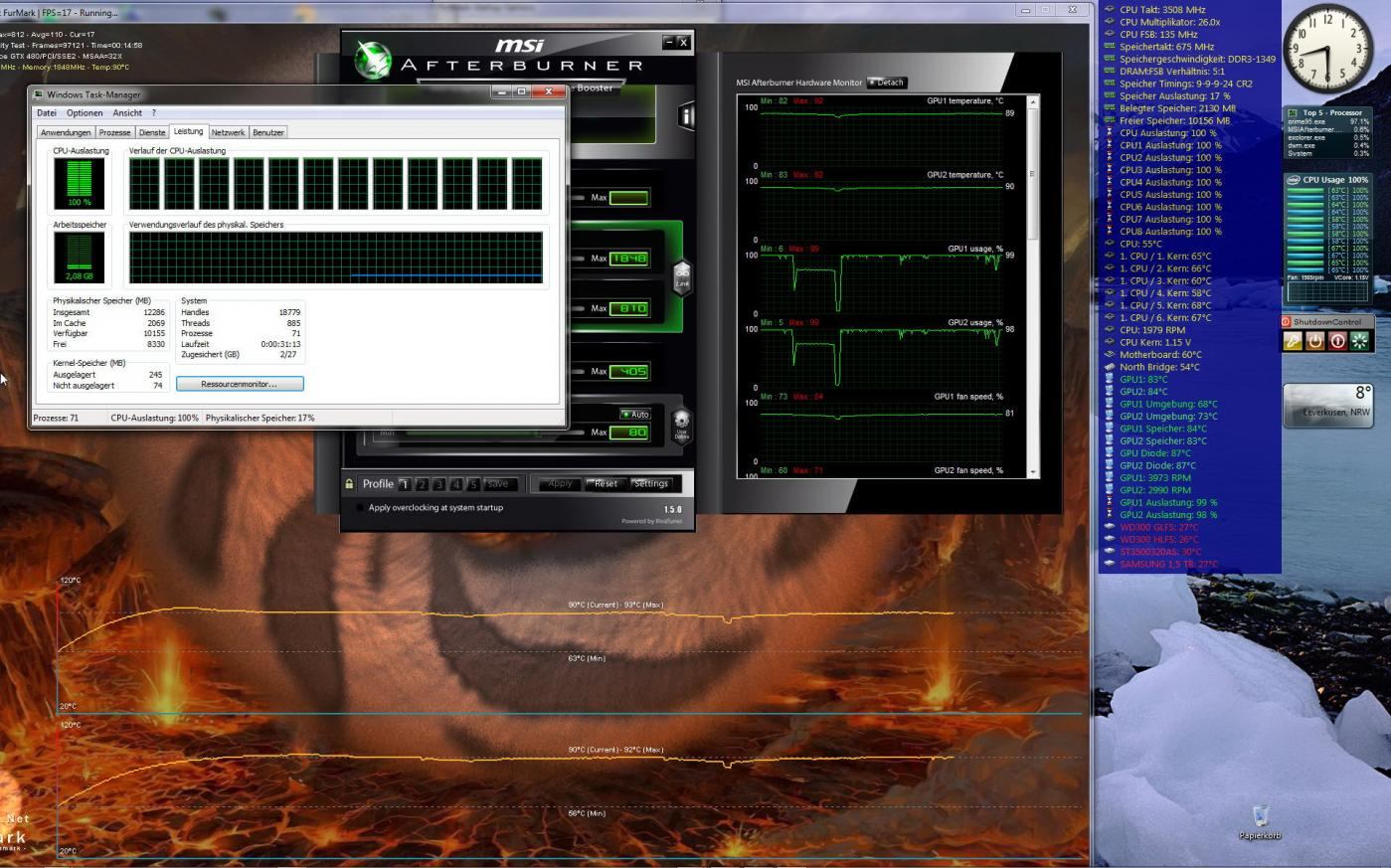Image resolution: width=1391 pixels, height=868 pixels.
Task: Click the Task-Manager title bar icon
Action: coord(39,94)
